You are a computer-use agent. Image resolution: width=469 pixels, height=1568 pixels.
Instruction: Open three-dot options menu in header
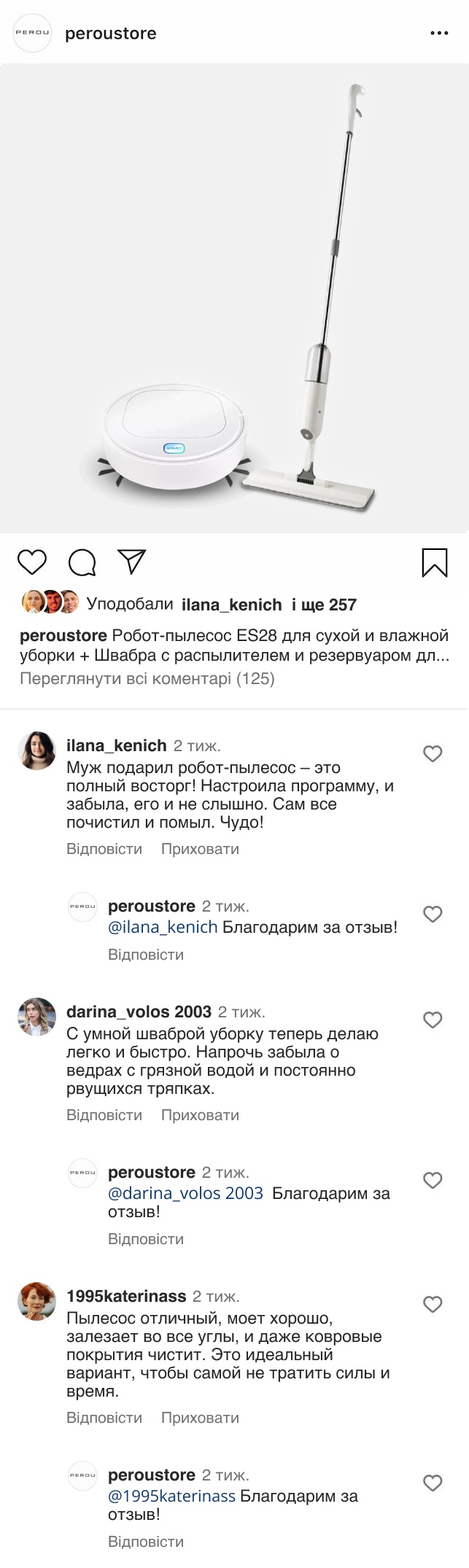[439, 34]
